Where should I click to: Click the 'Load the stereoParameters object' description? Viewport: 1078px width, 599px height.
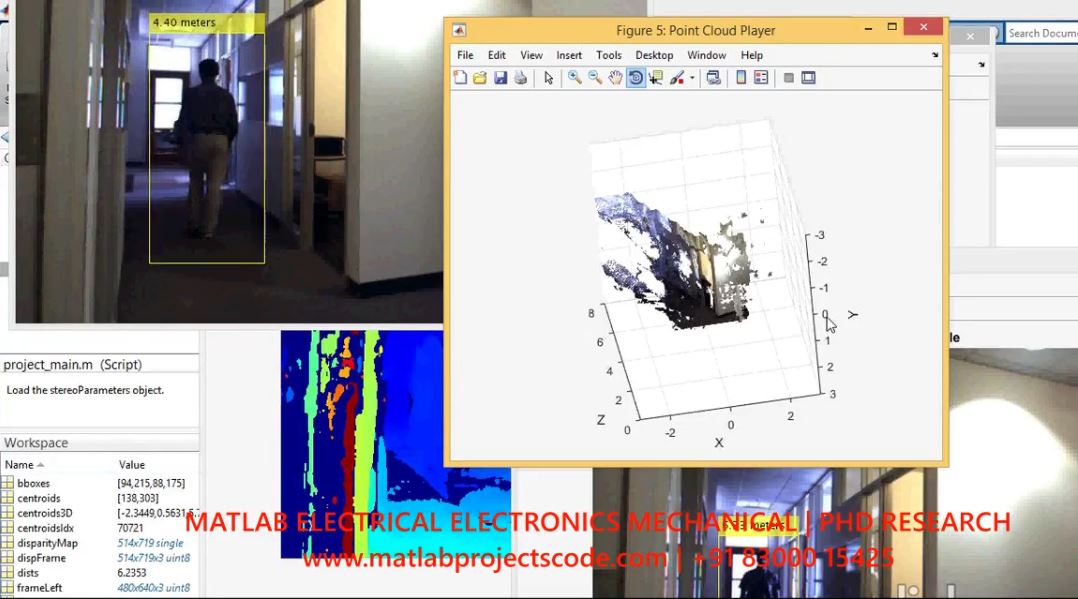[85, 390]
